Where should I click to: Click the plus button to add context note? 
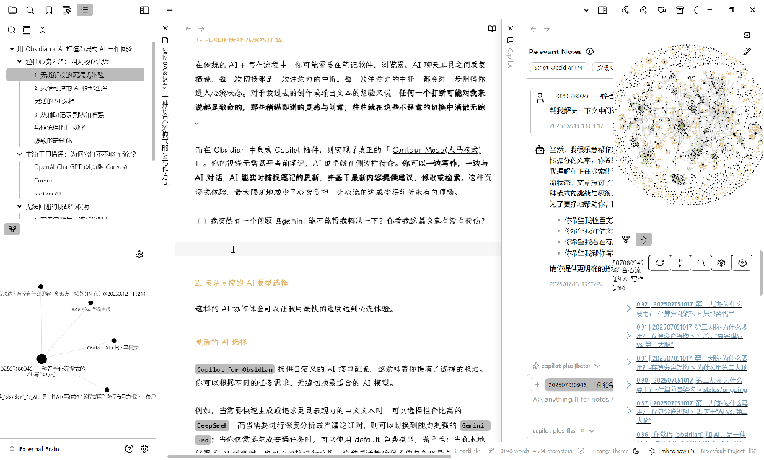click(537, 384)
